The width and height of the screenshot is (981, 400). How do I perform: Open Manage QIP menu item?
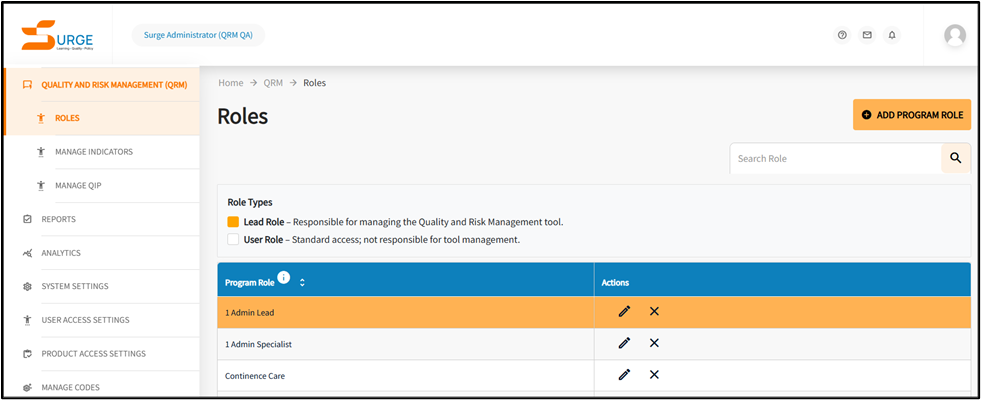click(x=78, y=185)
